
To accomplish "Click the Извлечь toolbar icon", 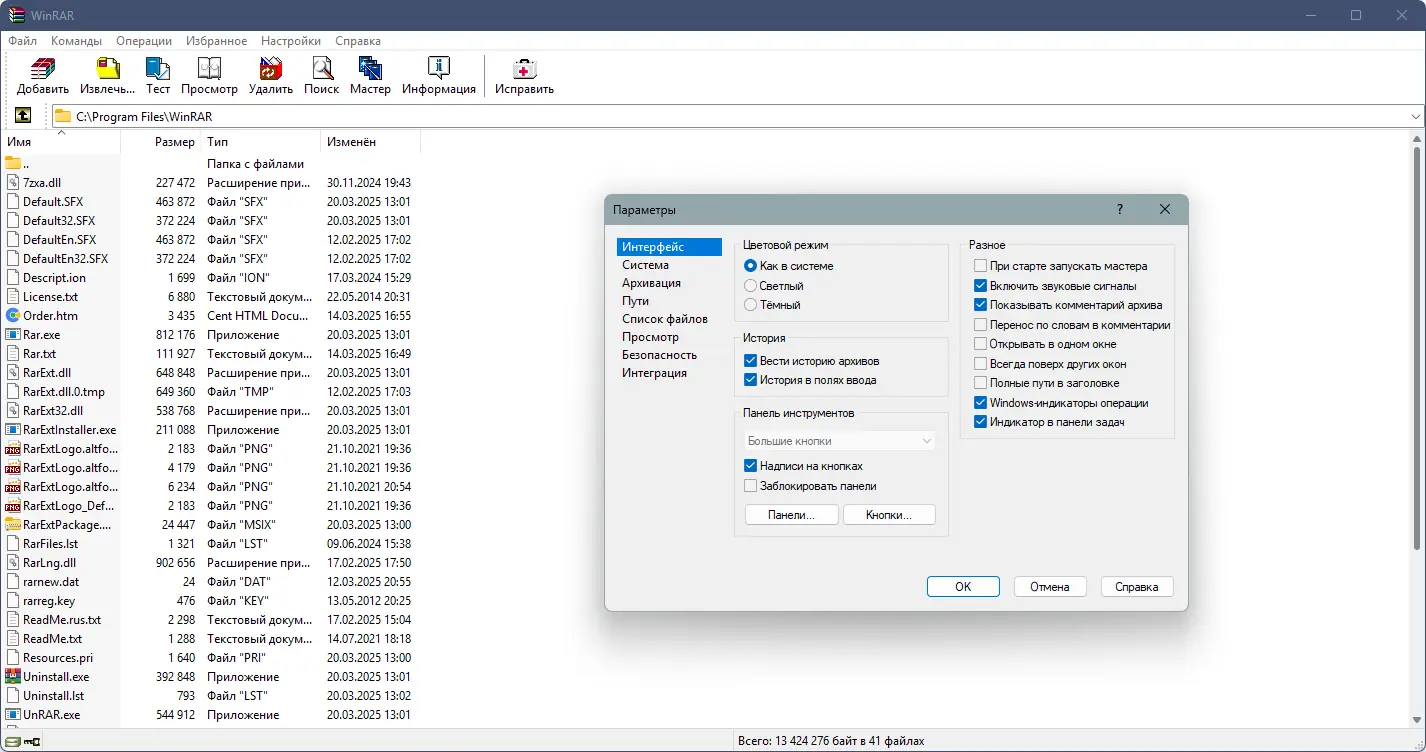I will [x=106, y=68].
